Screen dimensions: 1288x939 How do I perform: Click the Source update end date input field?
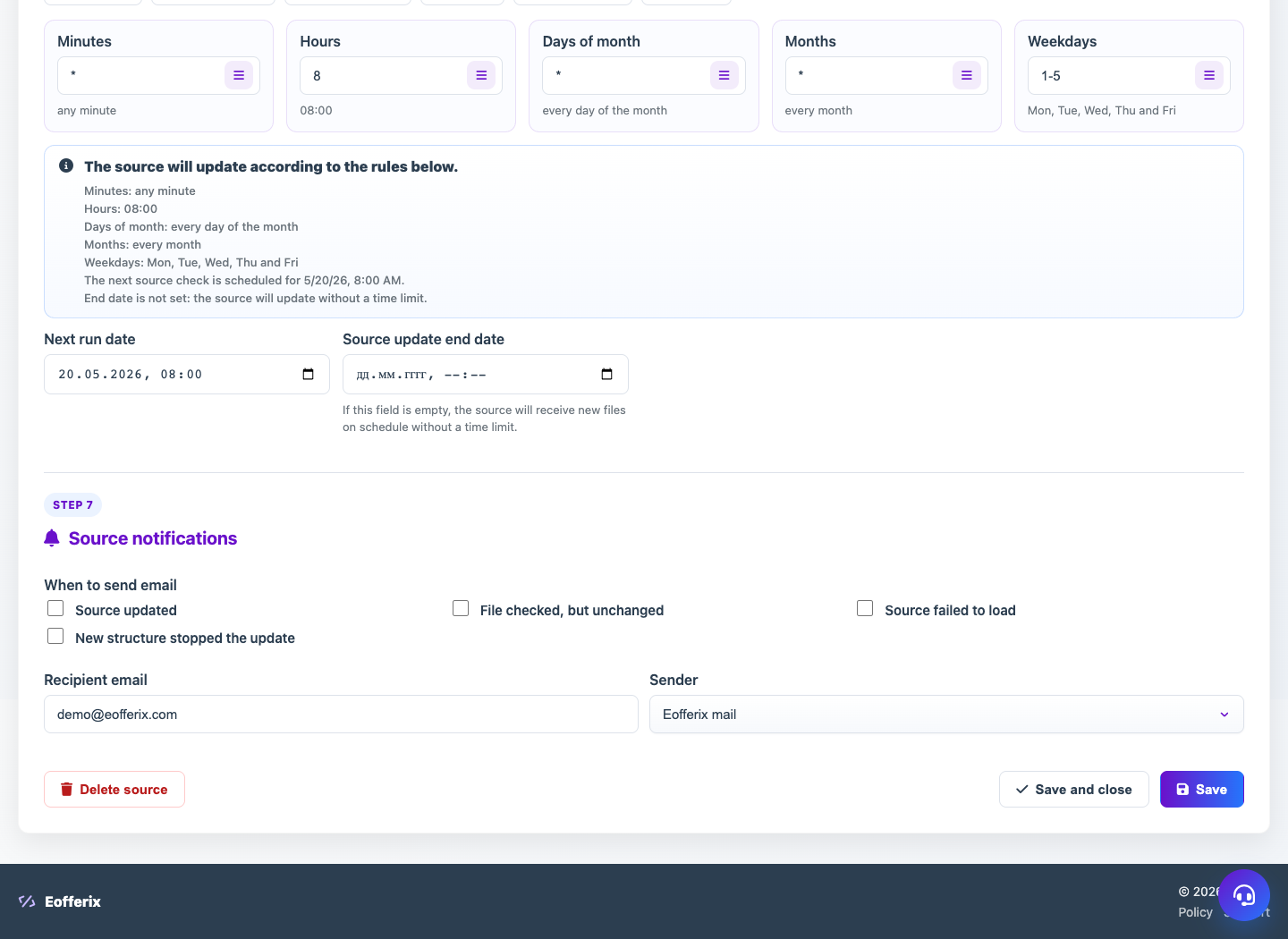486,374
